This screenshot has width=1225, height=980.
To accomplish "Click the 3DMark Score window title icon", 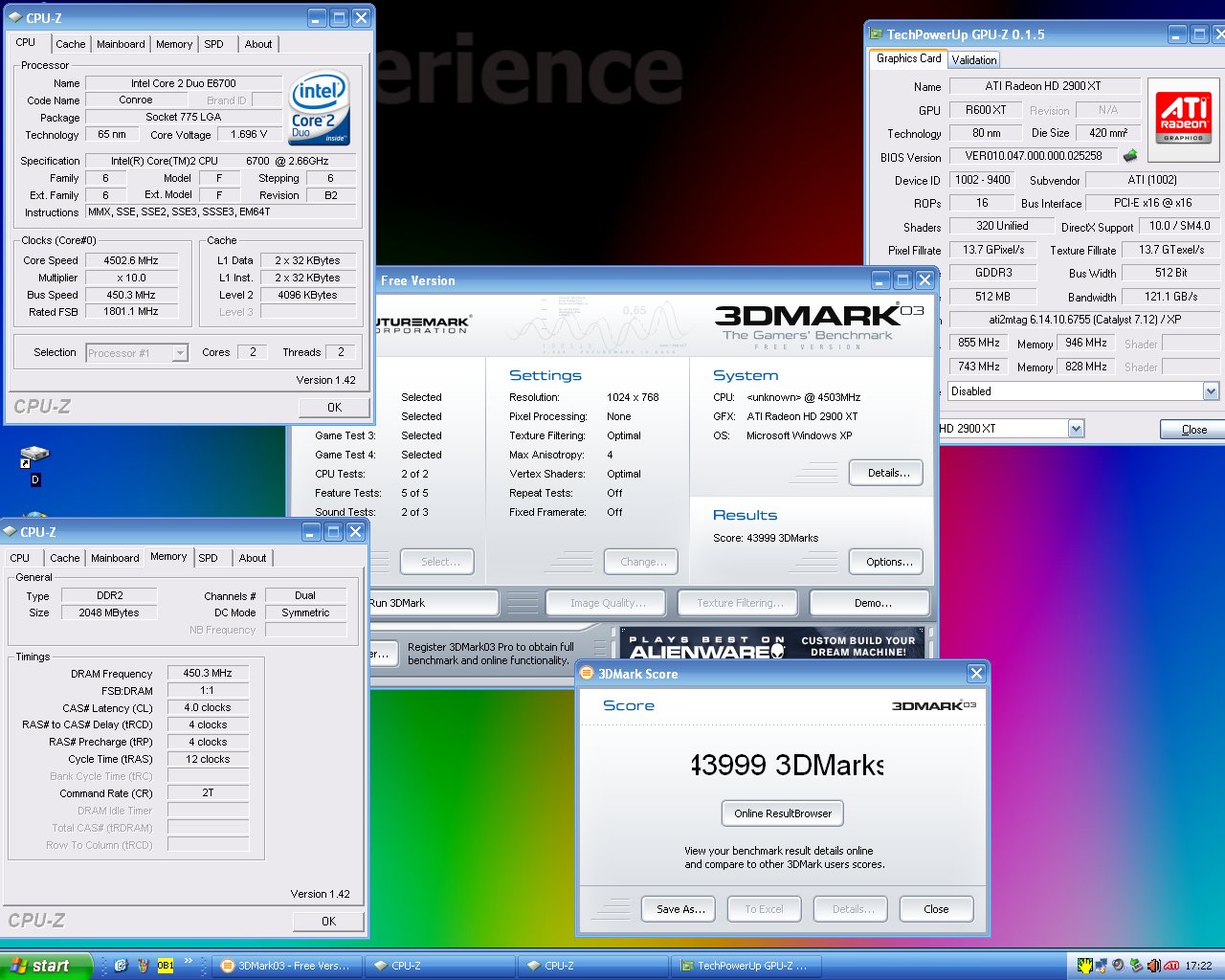I will pyautogui.click(x=588, y=674).
